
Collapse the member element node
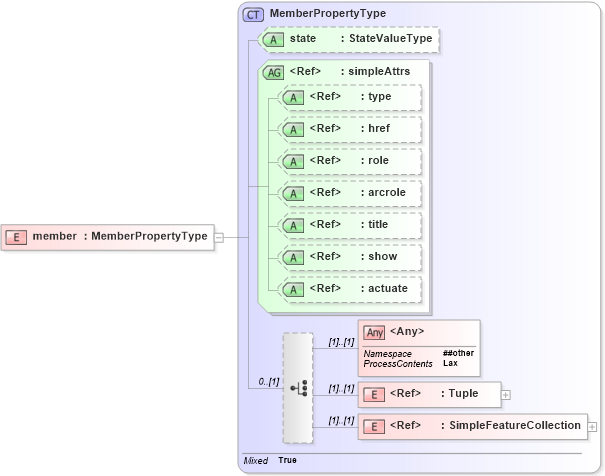click(219, 238)
